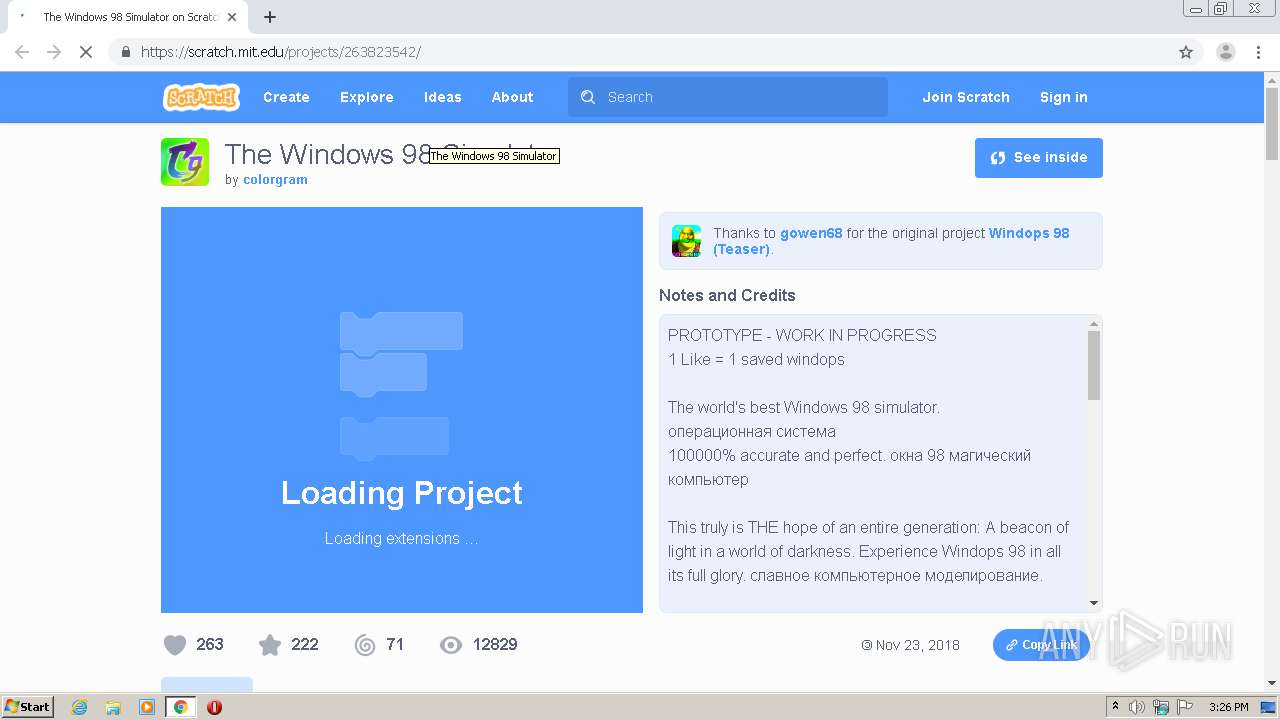This screenshot has width=1280, height=720.
Task: Click the 71 remixes count
Action: (395, 645)
